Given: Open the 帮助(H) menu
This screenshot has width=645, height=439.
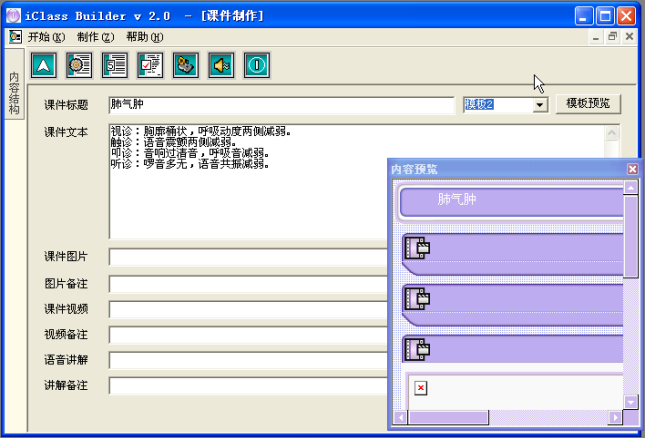Looking at the screenshot, I should tap(144, 37).
